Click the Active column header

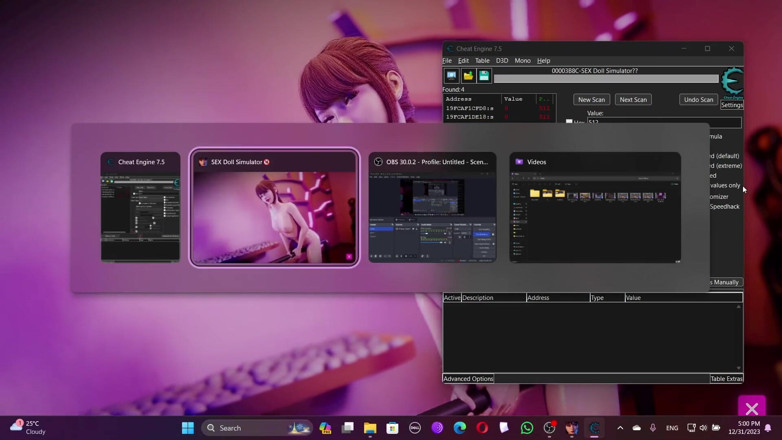(452, 298)
